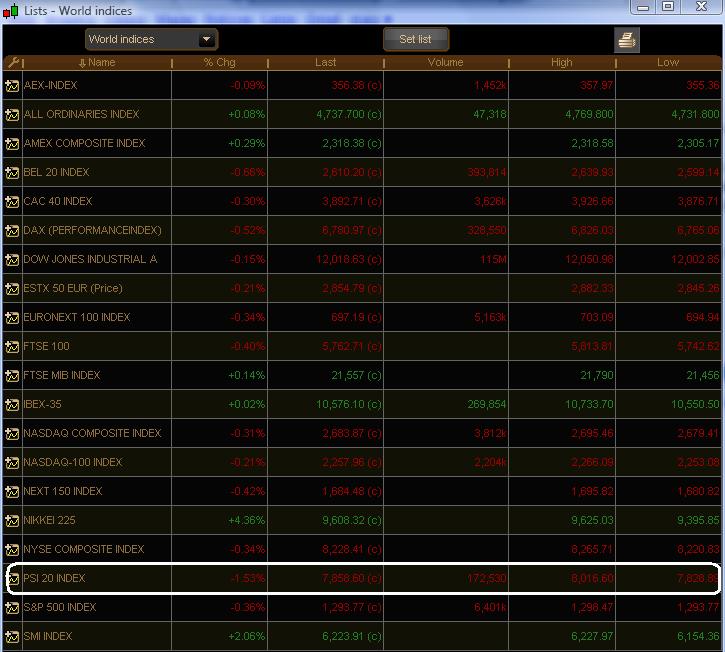
Task: Sort by % Chg column header
Action: tap(220, 62)
